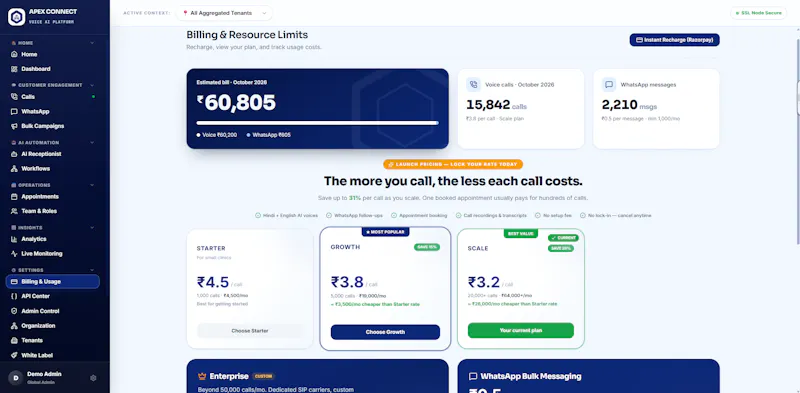The width and height of the screenshot is (800, 393).
Task: Click the White Label tag icon
Action: pyautogui.click(x=14, y=355)
